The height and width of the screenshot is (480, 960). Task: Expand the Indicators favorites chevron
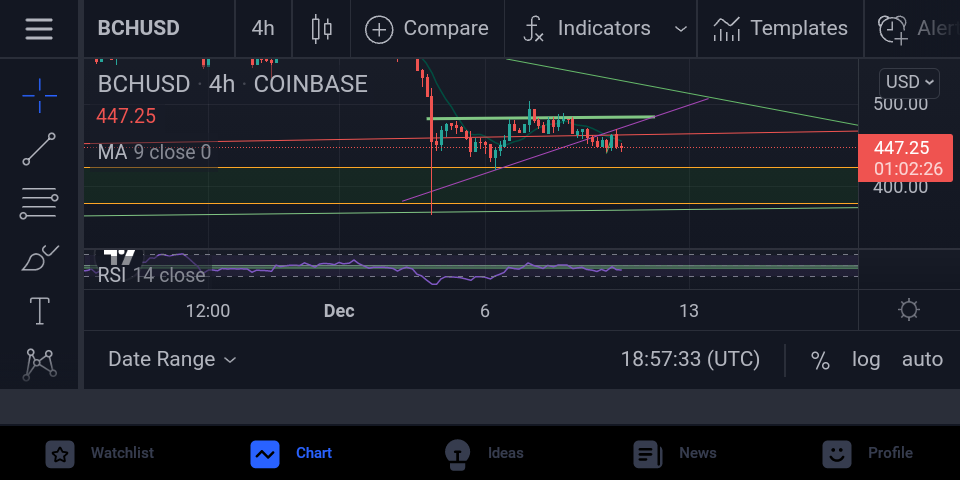coord(680,29)
